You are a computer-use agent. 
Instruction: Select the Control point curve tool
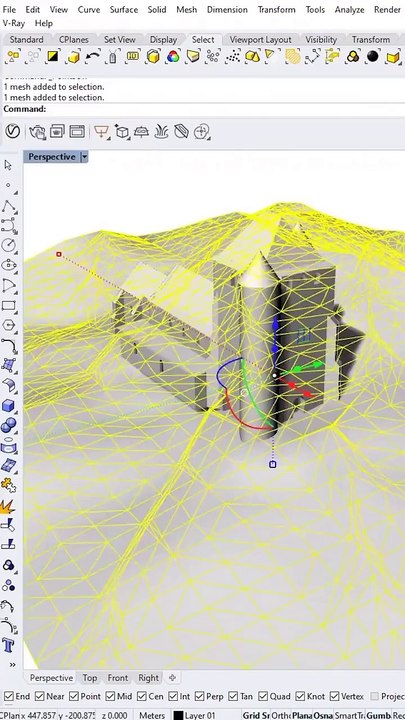pos(9,225)
